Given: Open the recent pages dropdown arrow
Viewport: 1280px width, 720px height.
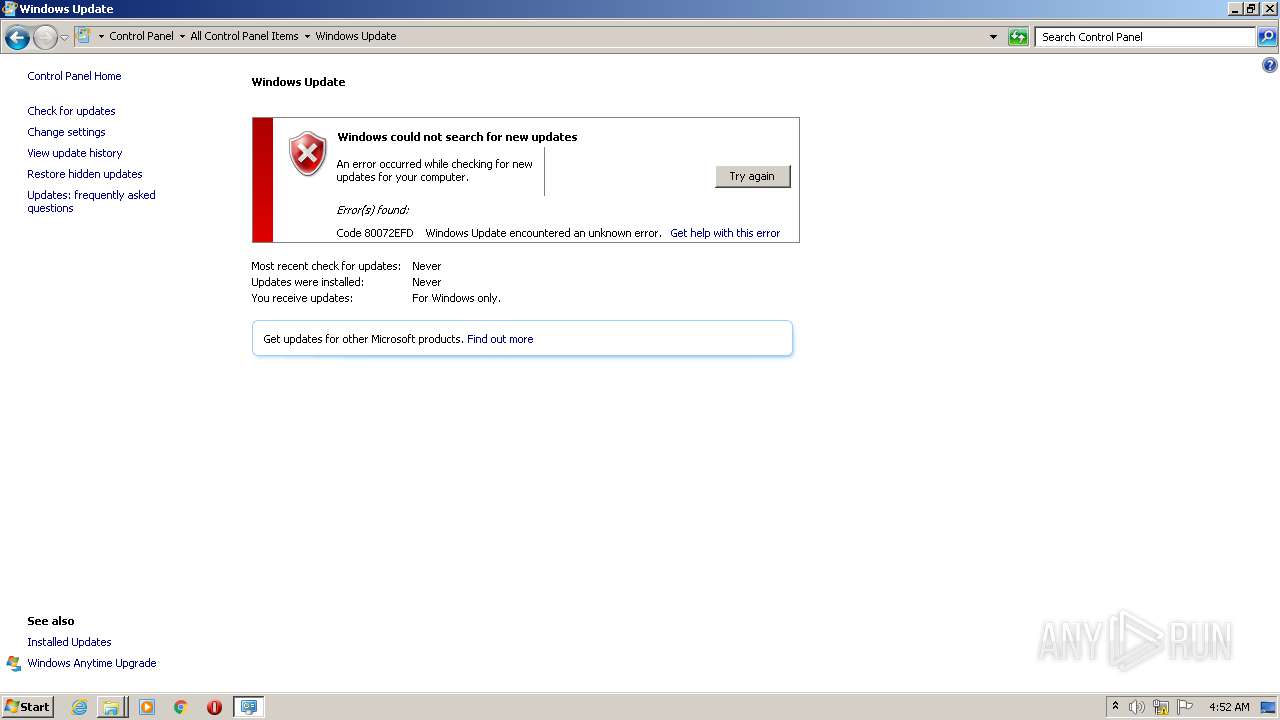Looking at the screenshot, I should pos(64,37).
